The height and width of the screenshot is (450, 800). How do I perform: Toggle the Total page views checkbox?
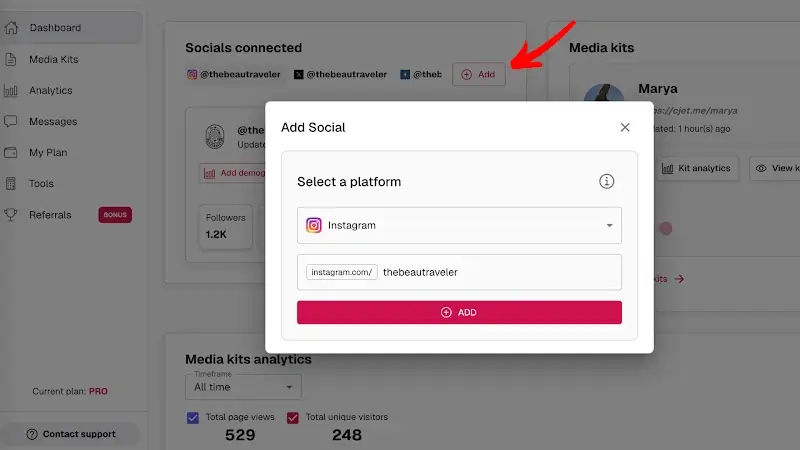[193, 417]
